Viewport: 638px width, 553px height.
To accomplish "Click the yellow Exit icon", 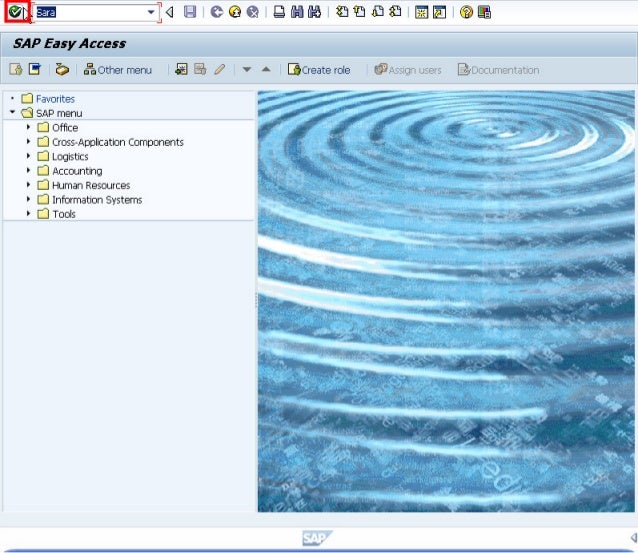I will [235, 12].
